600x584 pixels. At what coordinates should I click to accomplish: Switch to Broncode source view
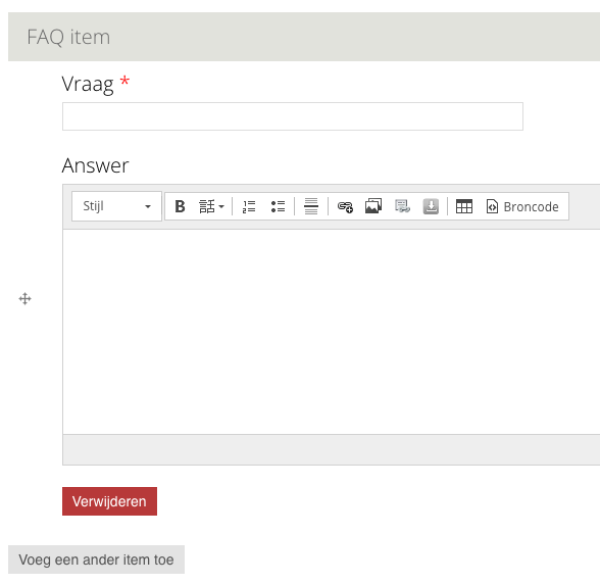click(x=522, y=207)
